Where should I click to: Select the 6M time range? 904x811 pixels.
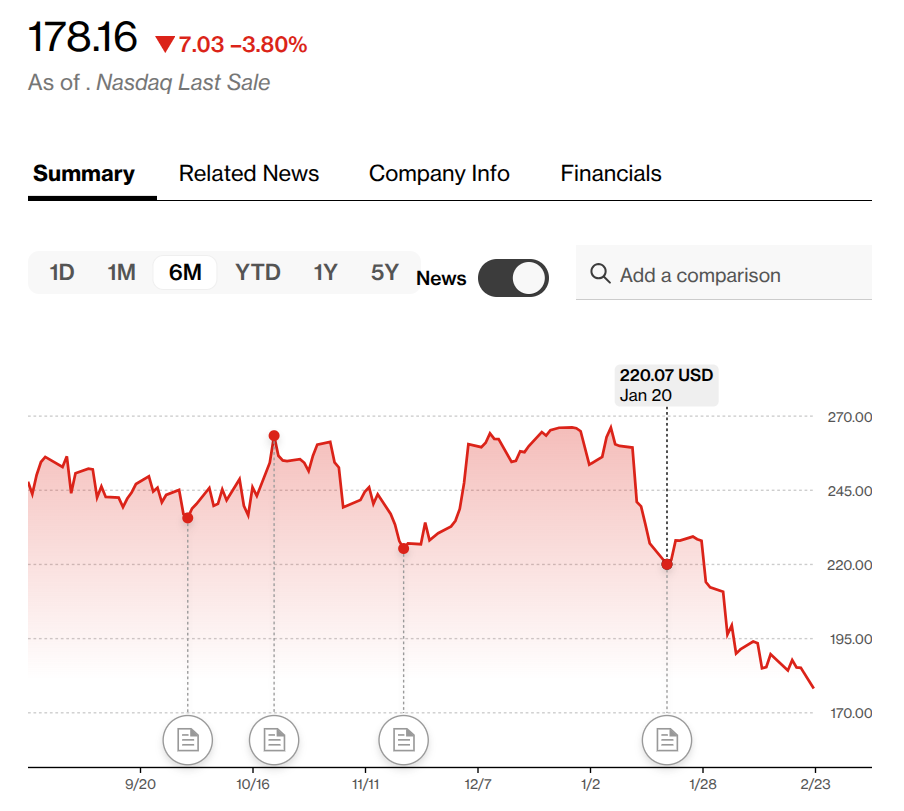tap(185, 272)
